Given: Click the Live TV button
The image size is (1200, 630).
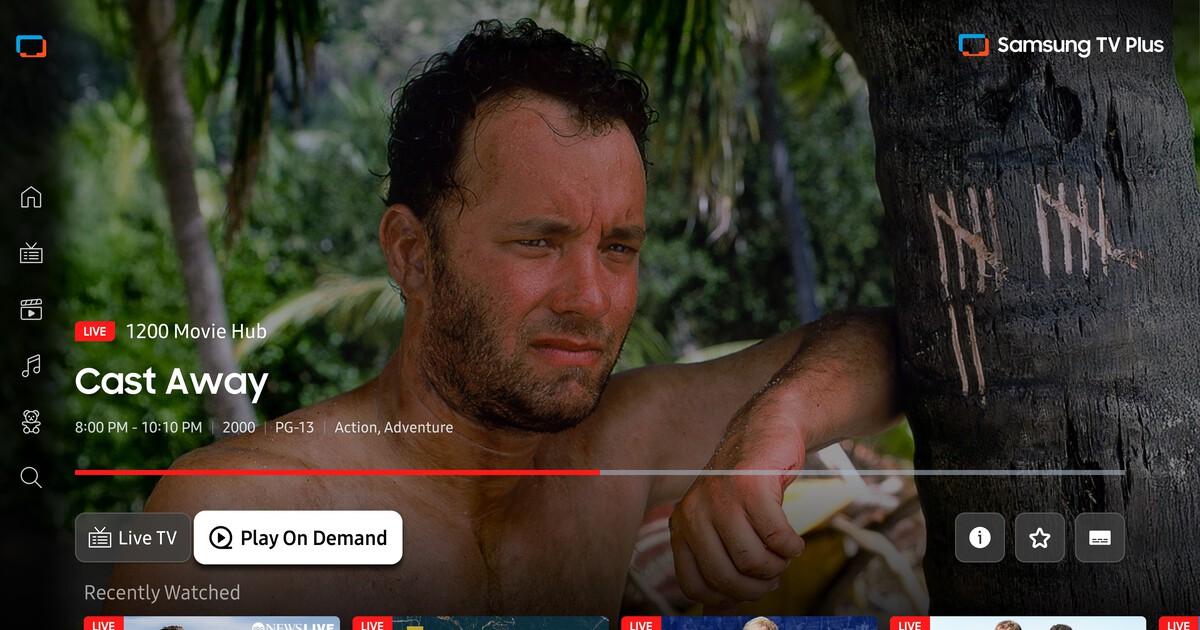Looking at the screenshot, I should (x=133, y=538).
